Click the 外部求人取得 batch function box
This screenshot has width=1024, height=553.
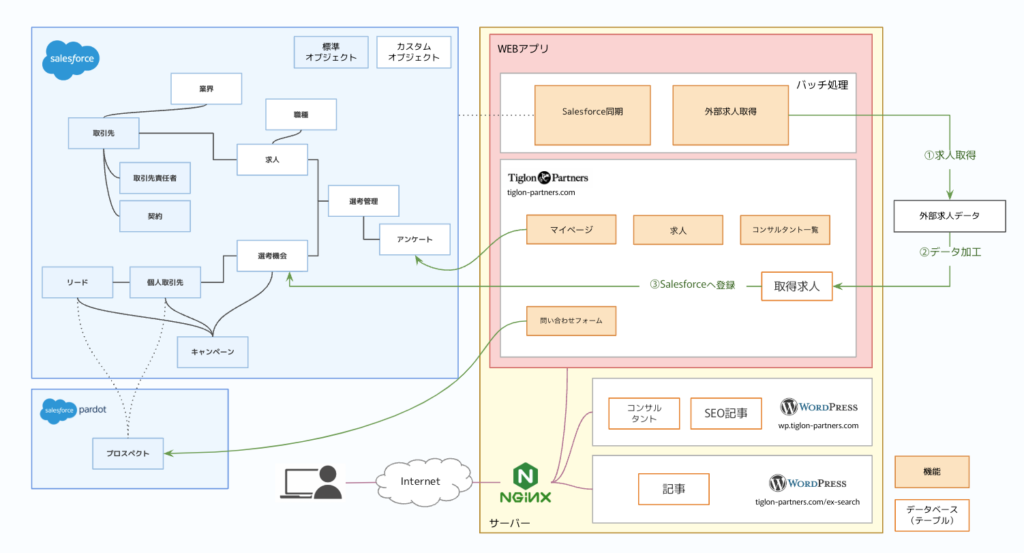[x=730, y=115]
